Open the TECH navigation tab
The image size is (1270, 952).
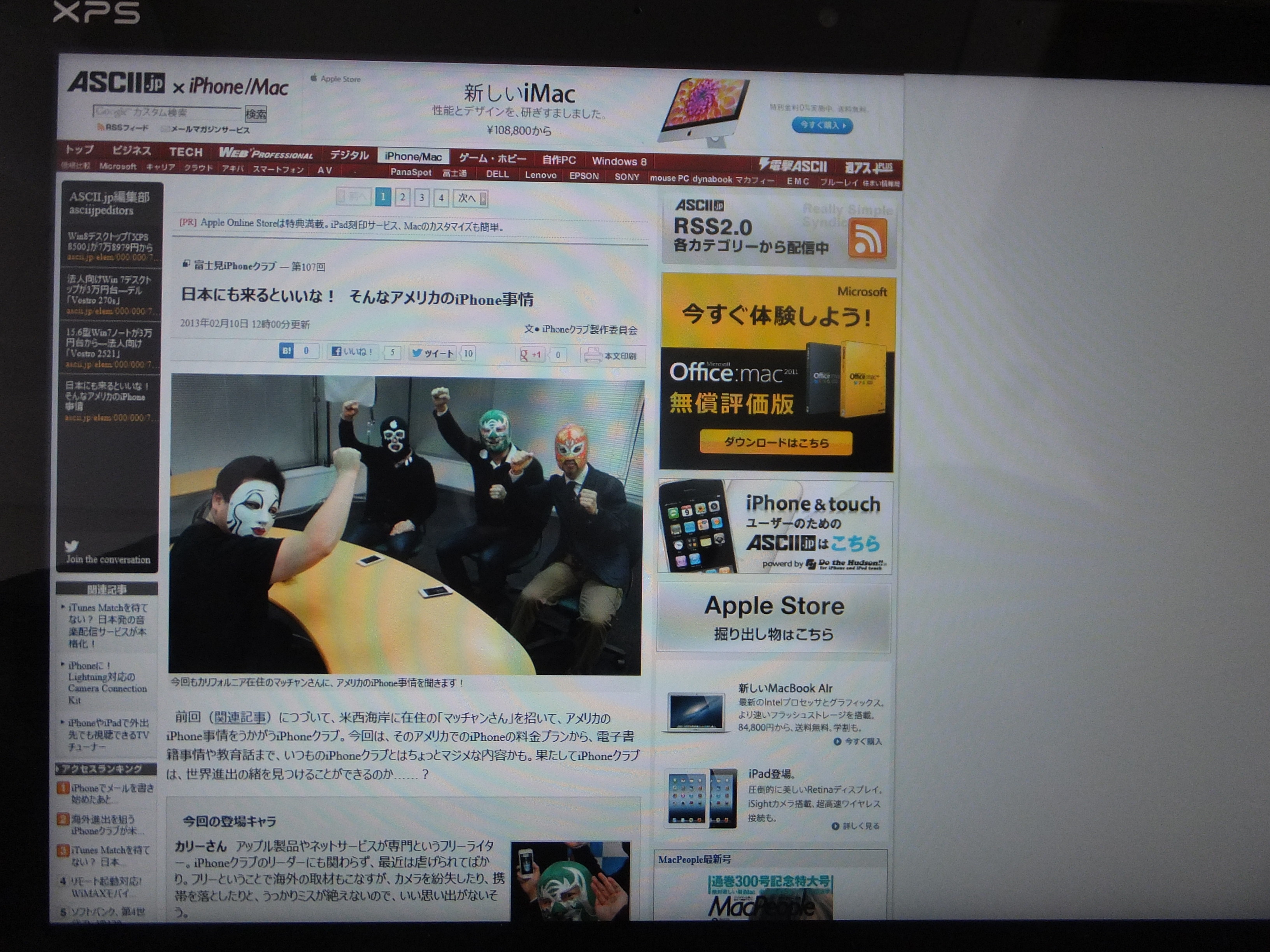point(186,152)
